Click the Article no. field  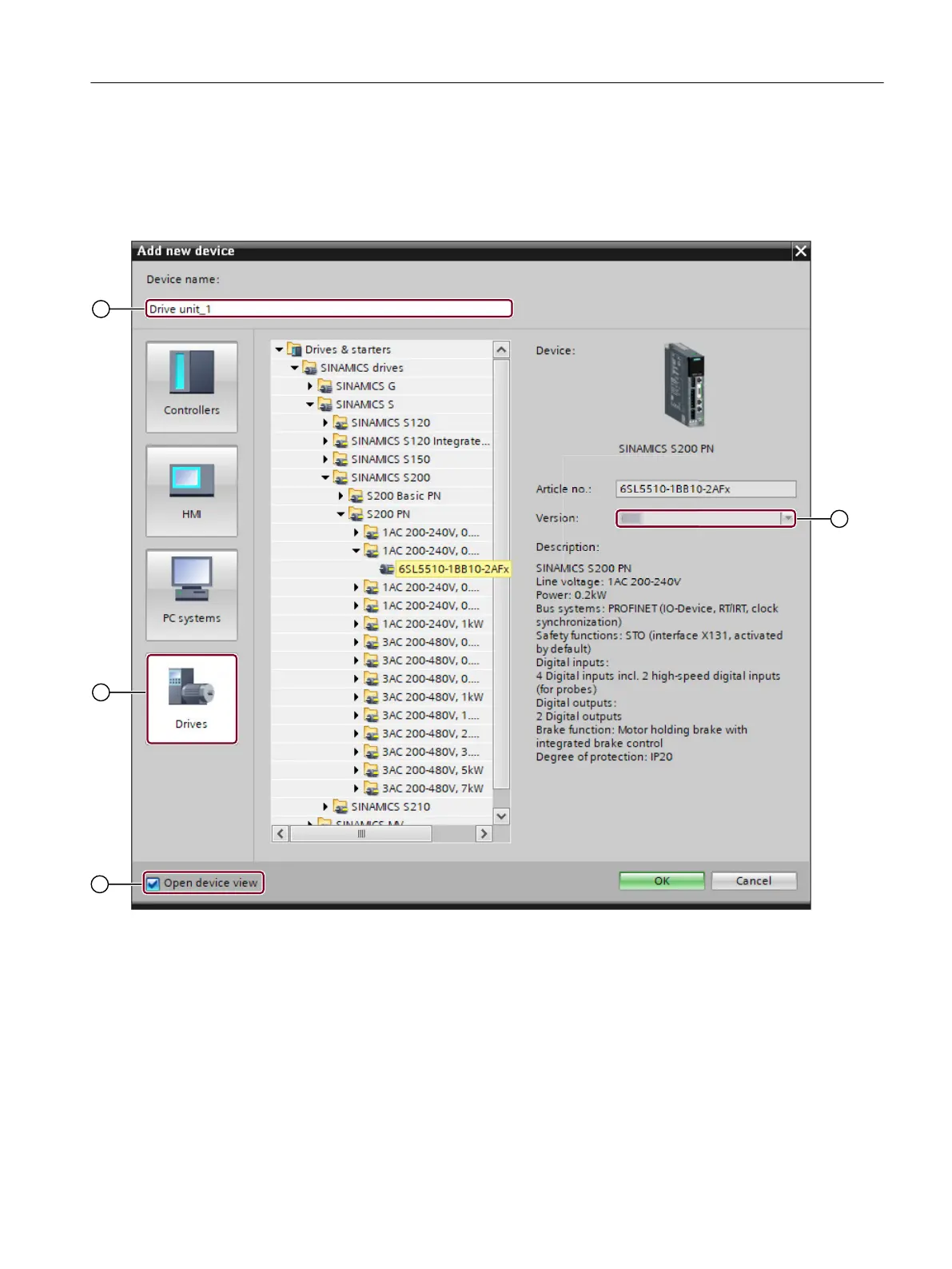tap(707, 489)
